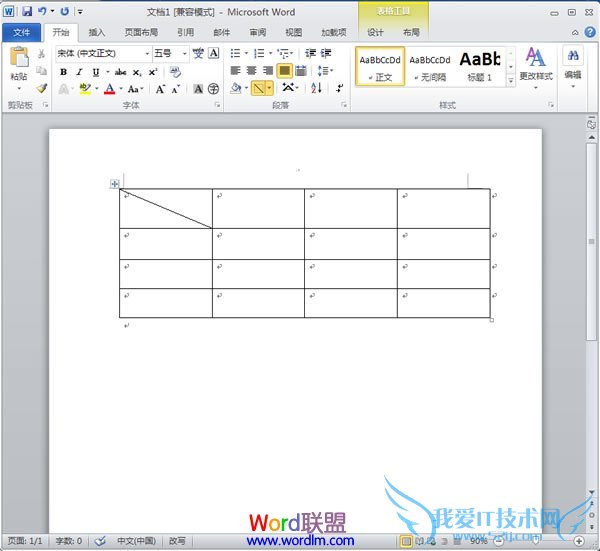
Task: Sort with the A-Z arrow icon
Action: [316, 88]
